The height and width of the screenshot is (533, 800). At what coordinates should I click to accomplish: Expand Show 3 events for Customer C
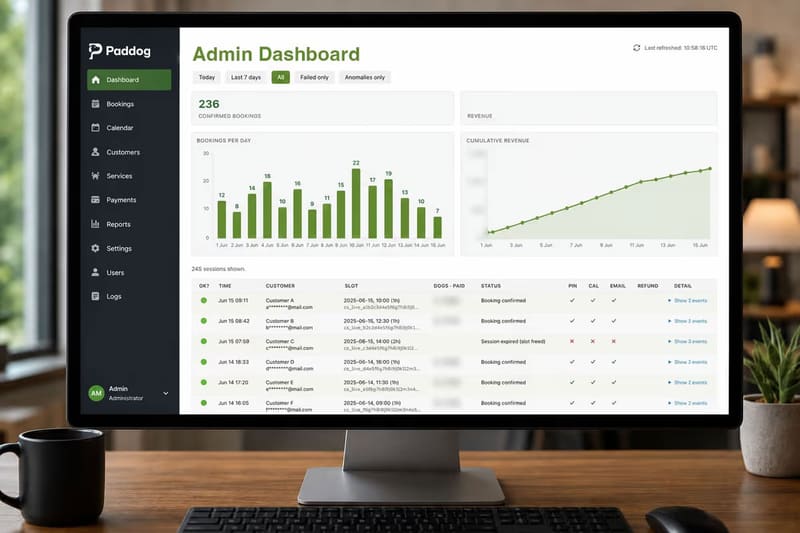(688, 341)
